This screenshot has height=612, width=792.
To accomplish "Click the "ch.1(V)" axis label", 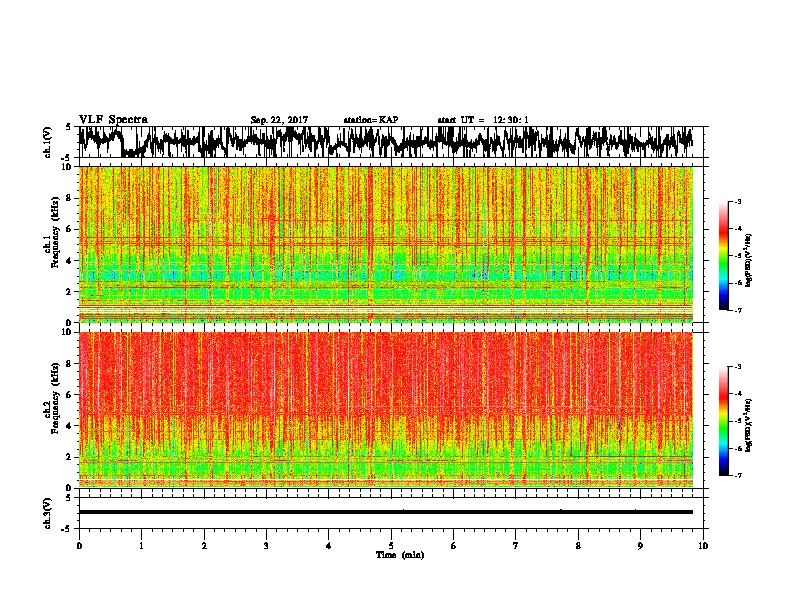I will 48,142.
